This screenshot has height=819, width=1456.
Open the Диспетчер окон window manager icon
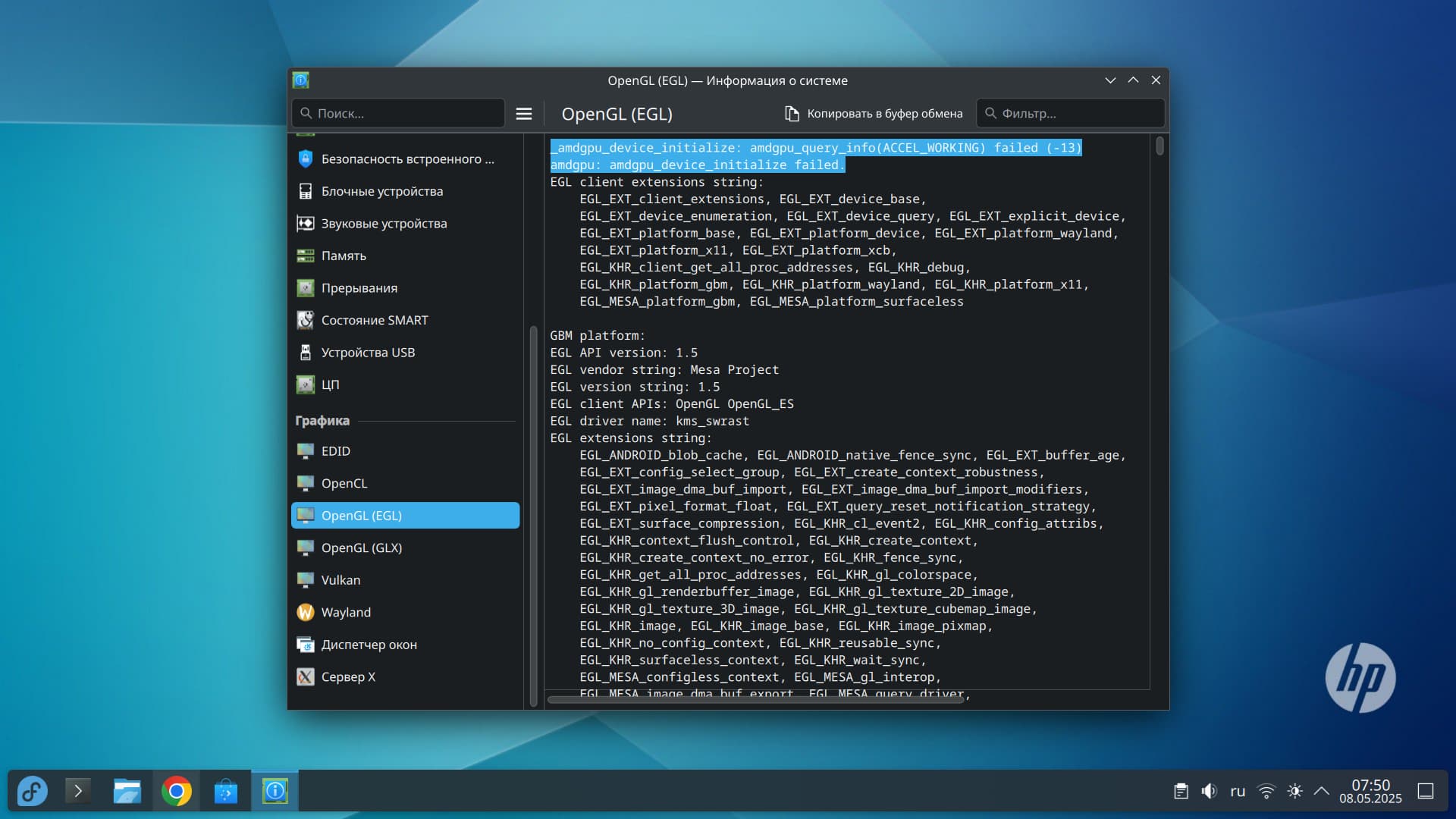click(x=306, y=645)
